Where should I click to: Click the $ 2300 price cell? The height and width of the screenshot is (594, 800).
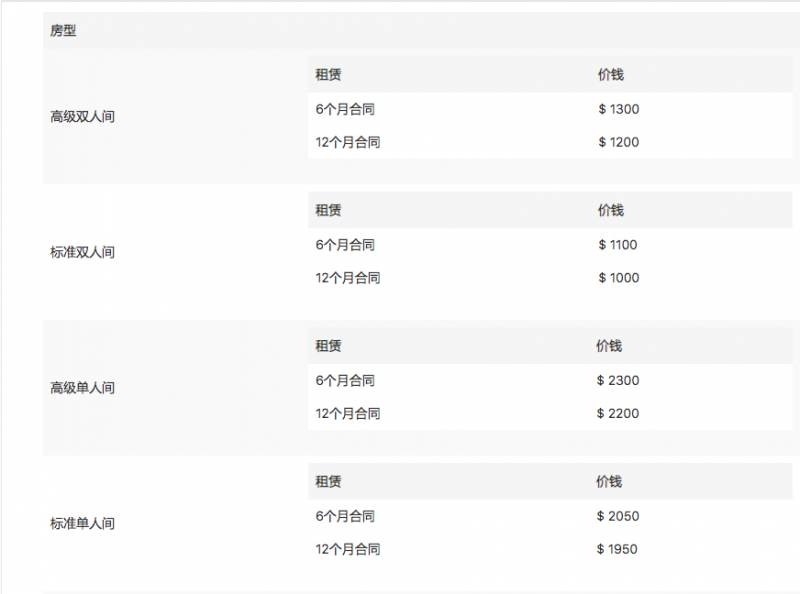(618, 381)
